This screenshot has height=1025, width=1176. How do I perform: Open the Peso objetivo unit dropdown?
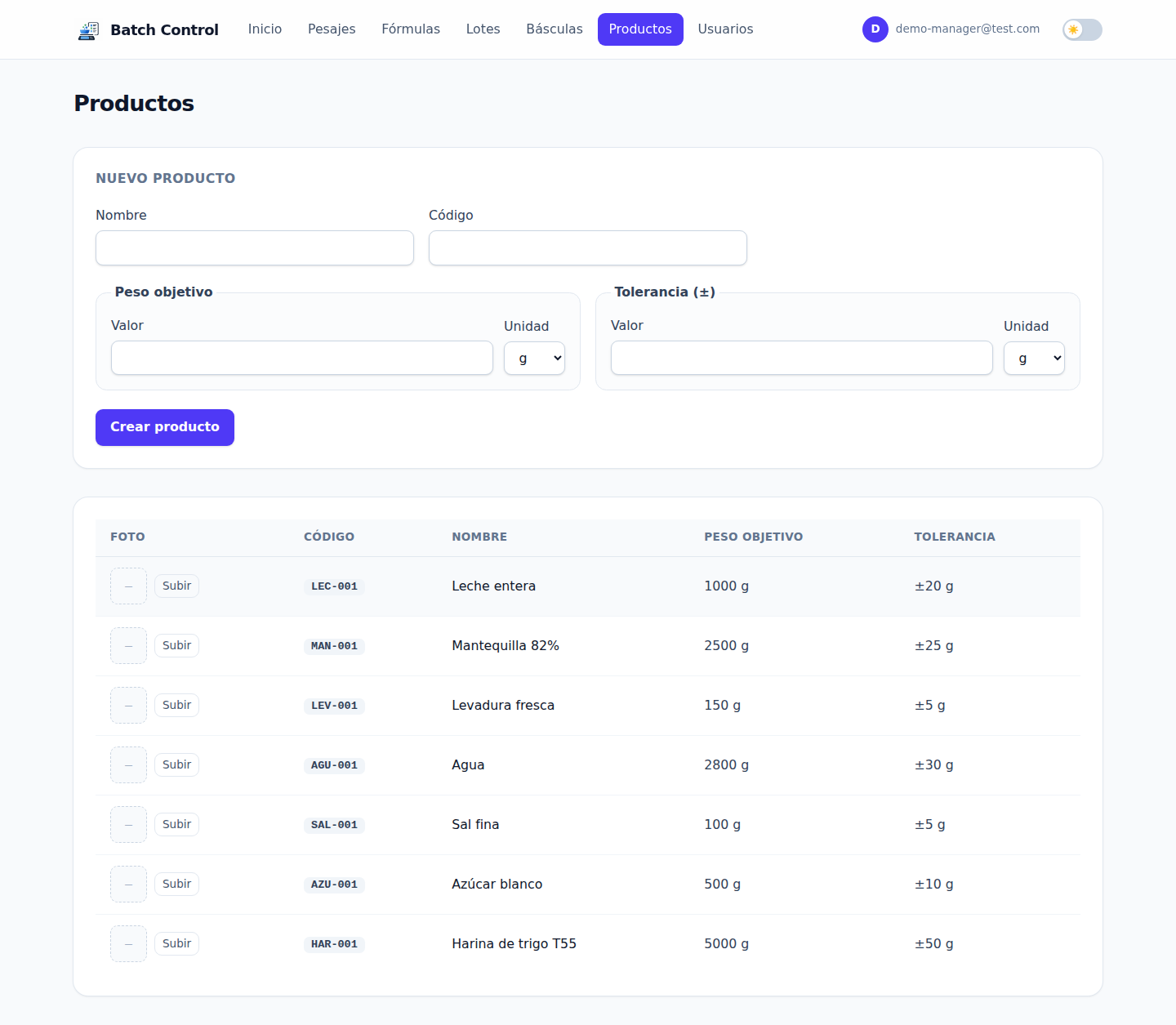click(x=534, y=359)
